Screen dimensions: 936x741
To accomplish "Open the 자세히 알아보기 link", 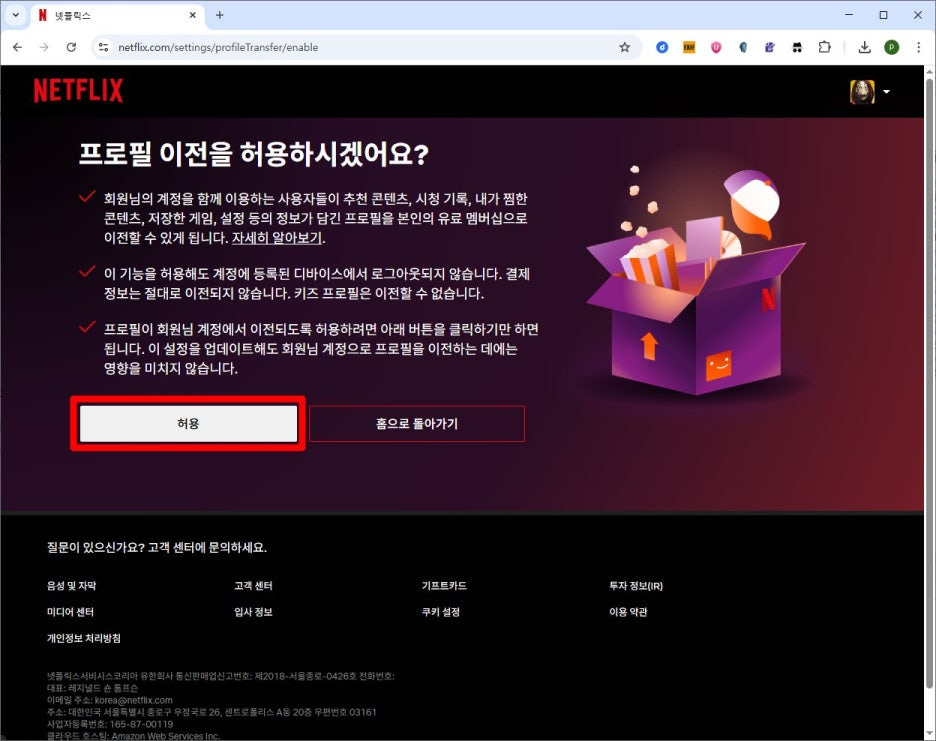I will pos(277,238).
